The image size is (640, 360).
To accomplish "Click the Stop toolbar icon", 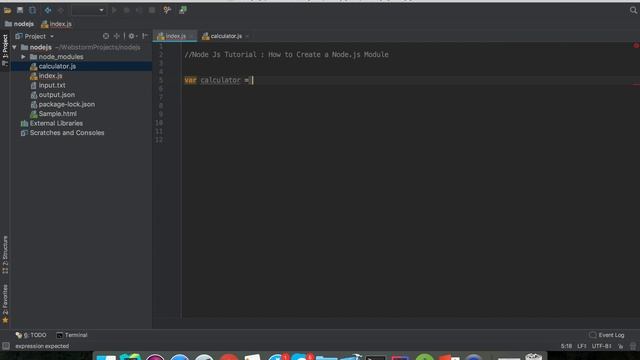I will [152, 10].
